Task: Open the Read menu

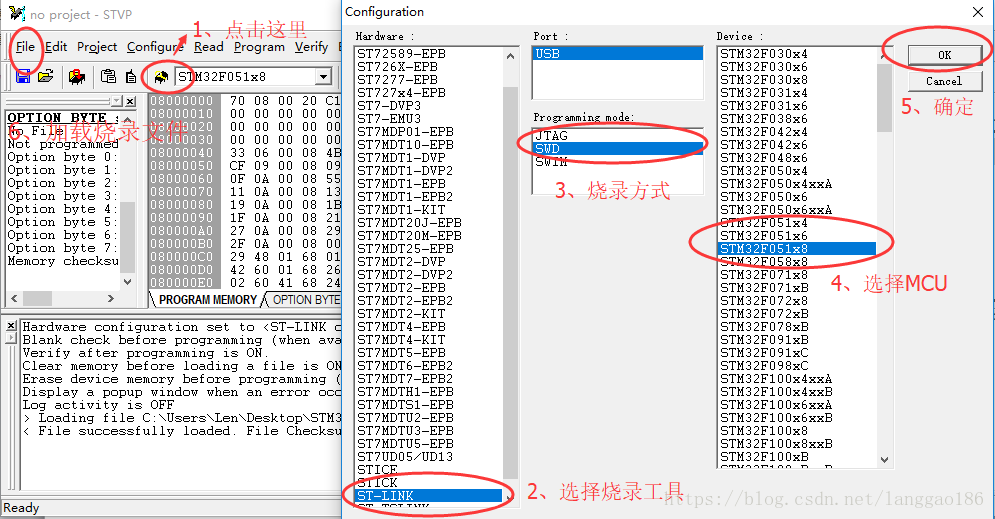Action: pos(209,47)
